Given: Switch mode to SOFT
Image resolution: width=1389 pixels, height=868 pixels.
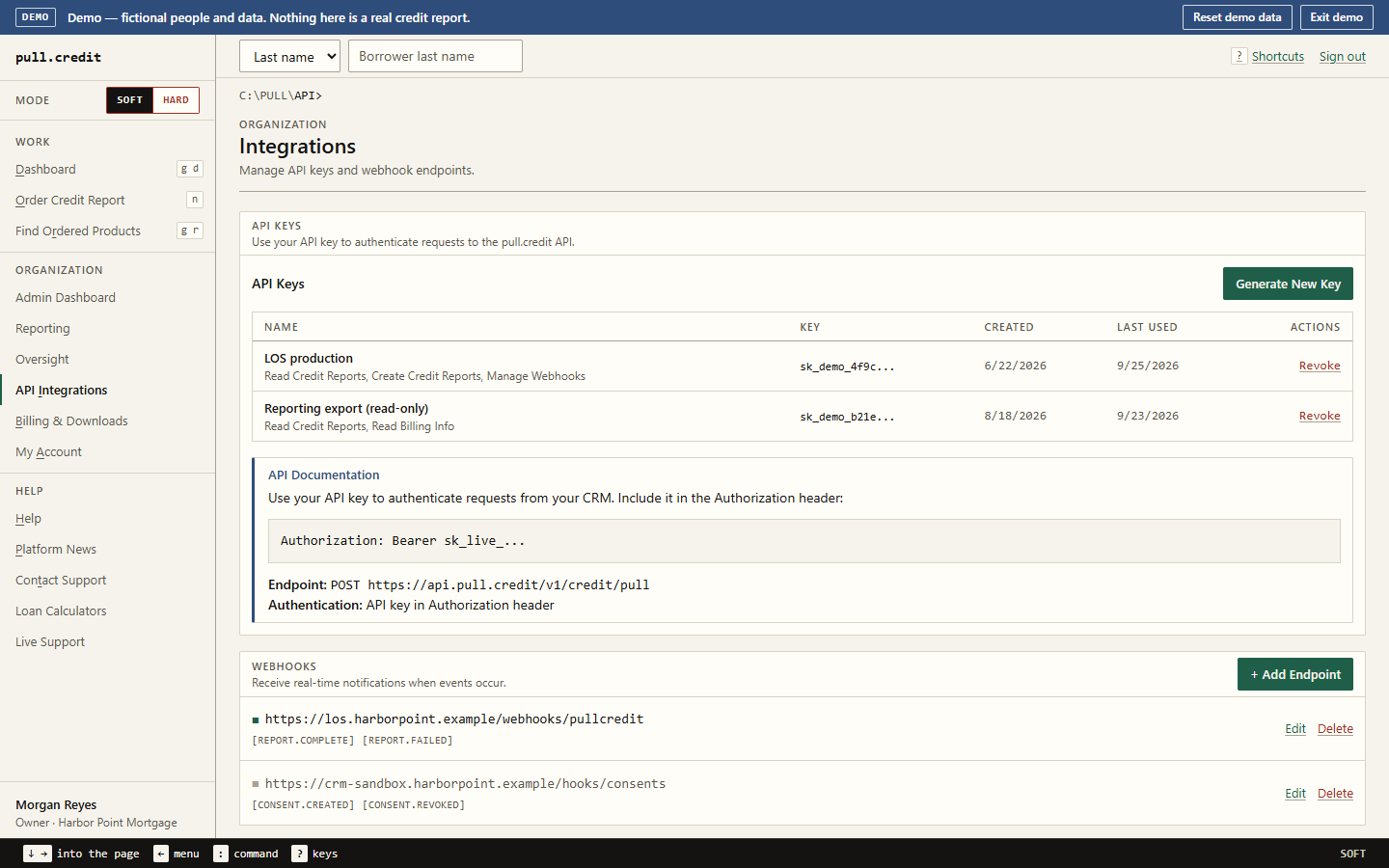Looking at the screenshot, I should [x=130, y=100].
